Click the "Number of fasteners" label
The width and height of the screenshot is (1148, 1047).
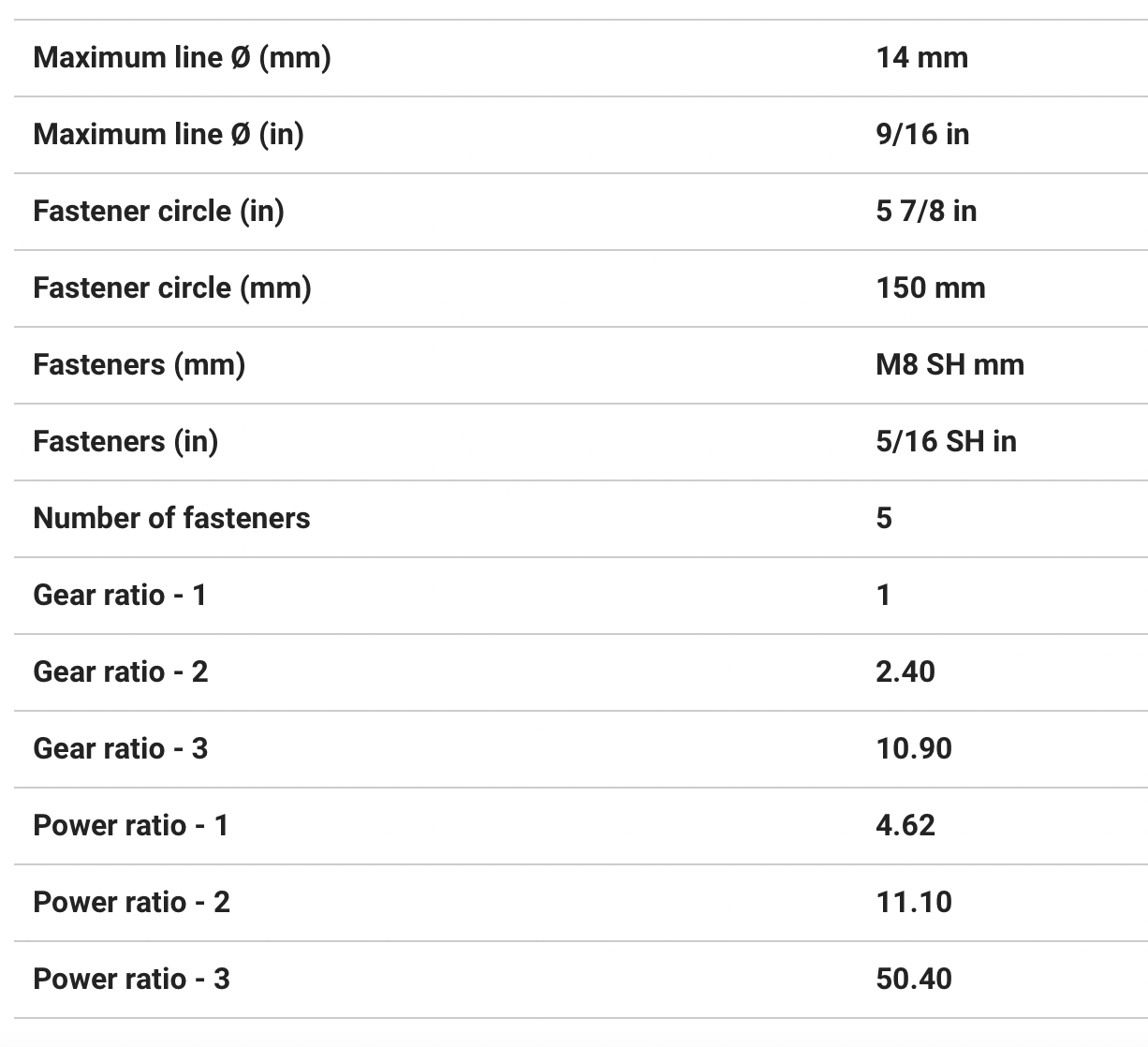tap(171, 519)
